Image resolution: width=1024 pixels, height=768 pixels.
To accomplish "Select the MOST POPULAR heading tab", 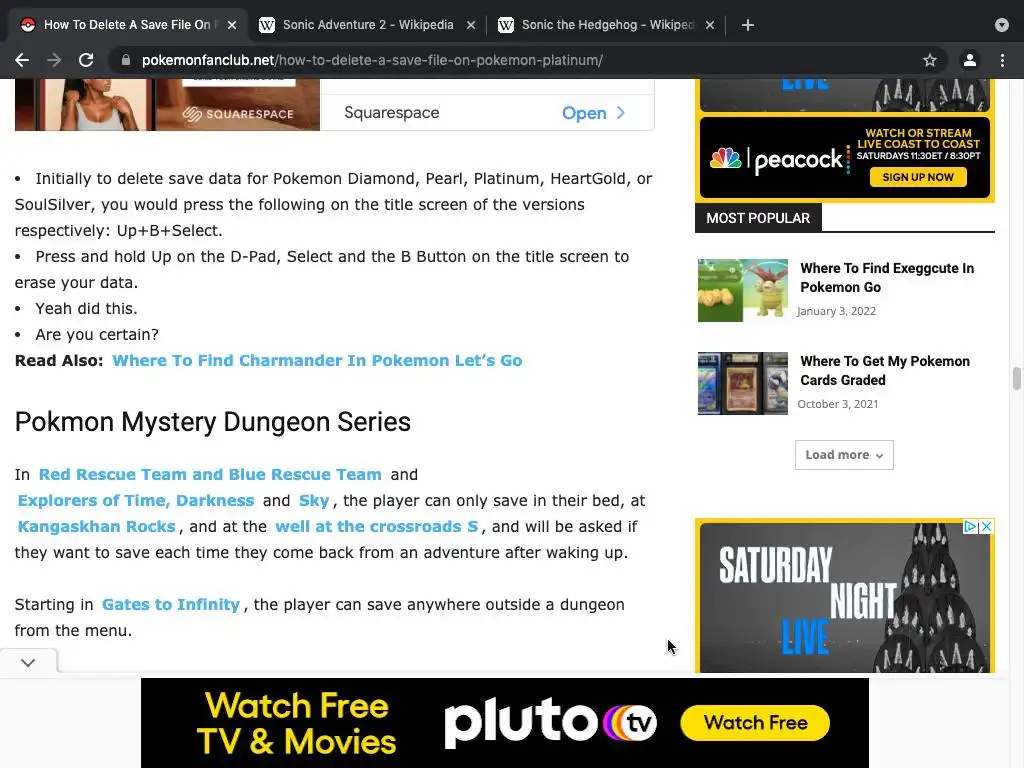I will [x=758, y=218].
